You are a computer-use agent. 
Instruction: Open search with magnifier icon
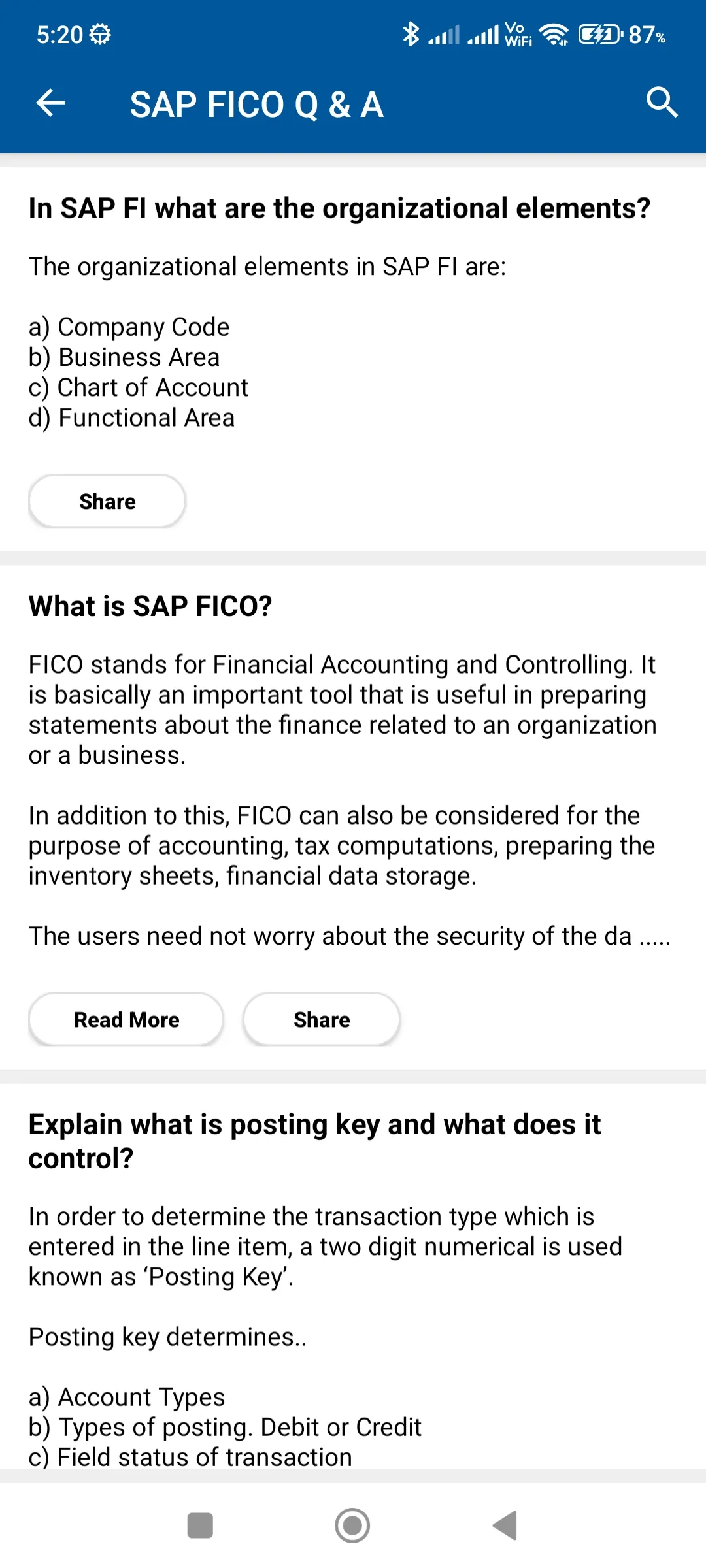(x=662, y=102)
